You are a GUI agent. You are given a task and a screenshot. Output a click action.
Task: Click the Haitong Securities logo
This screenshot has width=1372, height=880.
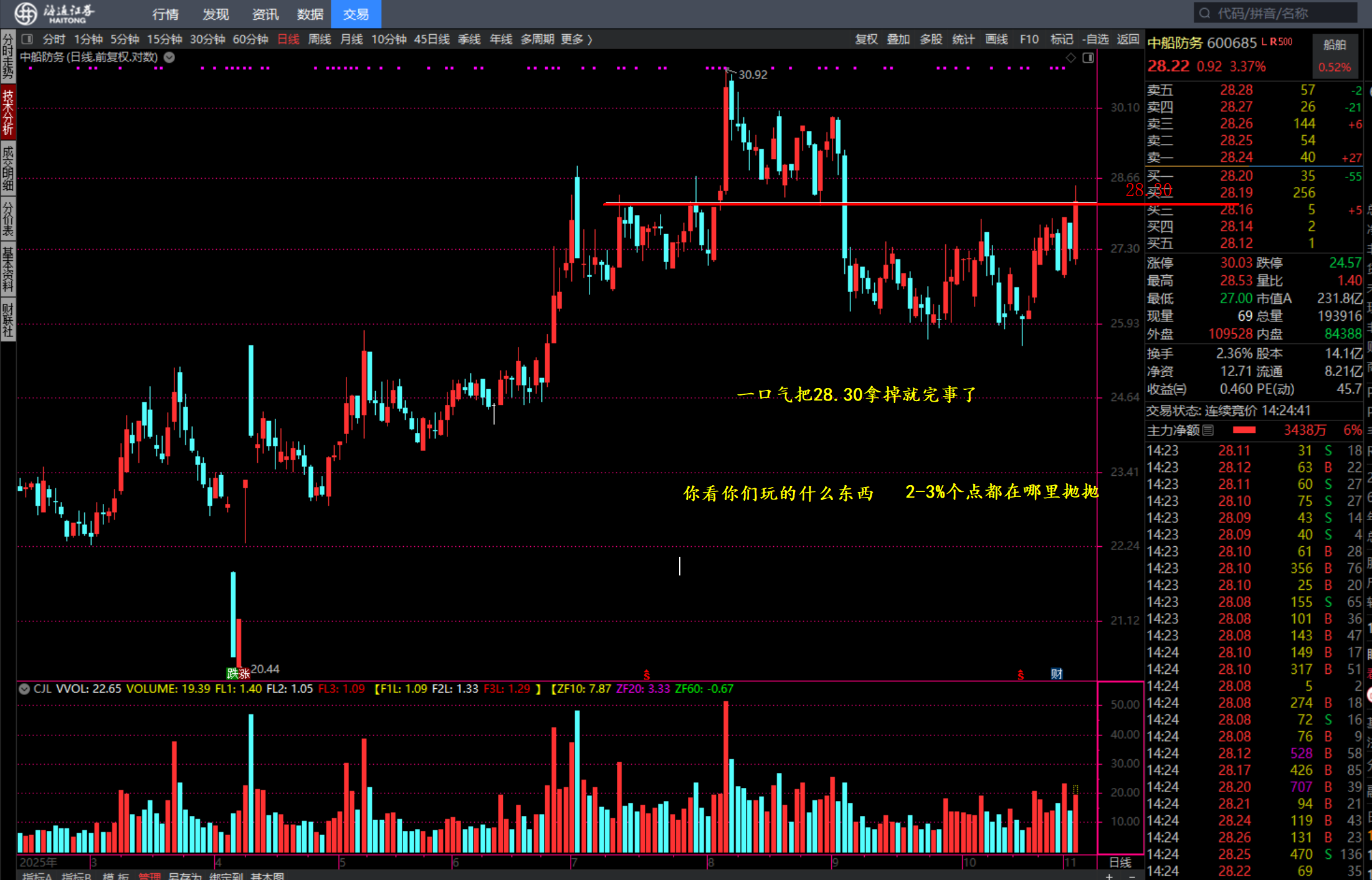[26, 12]
